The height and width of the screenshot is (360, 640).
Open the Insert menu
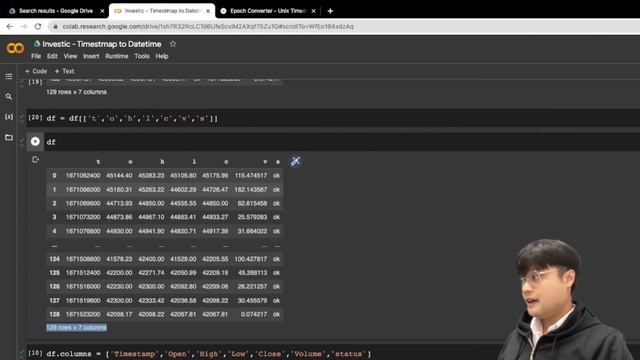point(91,56)
